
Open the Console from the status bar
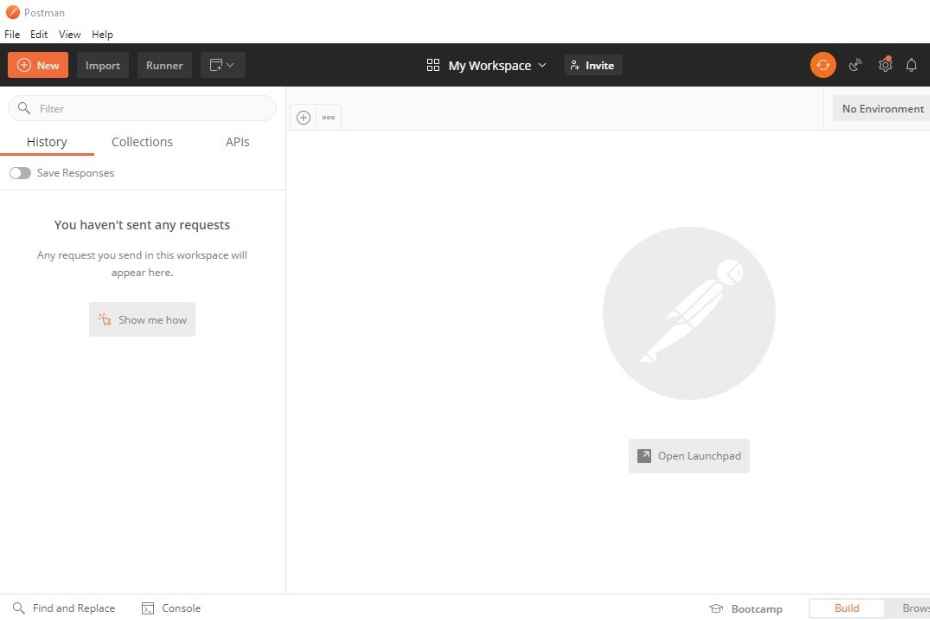[171, 608]
